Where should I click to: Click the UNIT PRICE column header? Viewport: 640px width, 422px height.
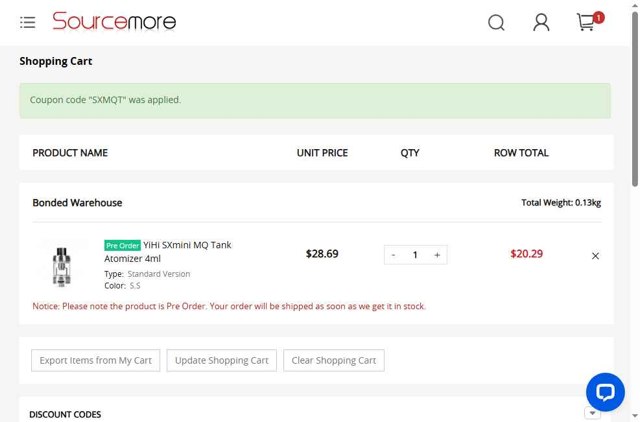tap(322, 153)
